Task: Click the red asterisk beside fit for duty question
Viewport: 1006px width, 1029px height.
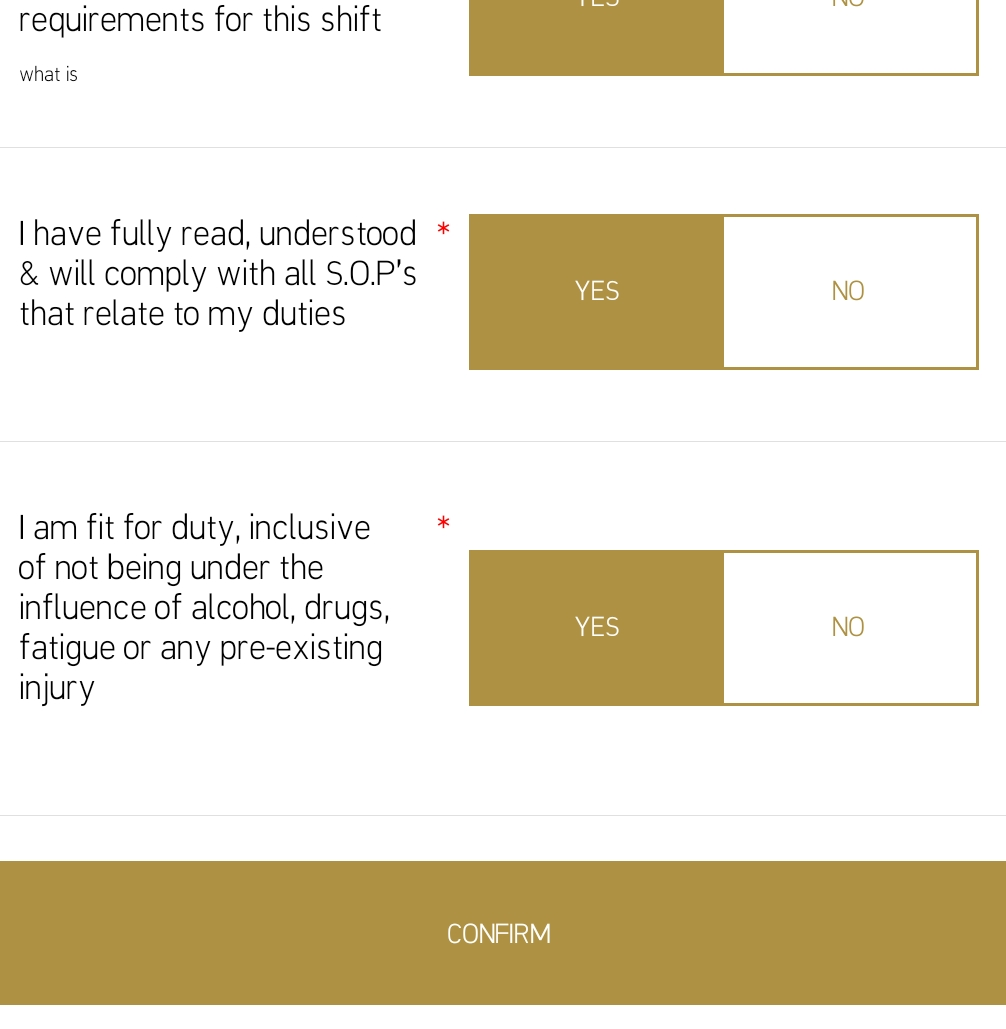Action: pos(443,524)
